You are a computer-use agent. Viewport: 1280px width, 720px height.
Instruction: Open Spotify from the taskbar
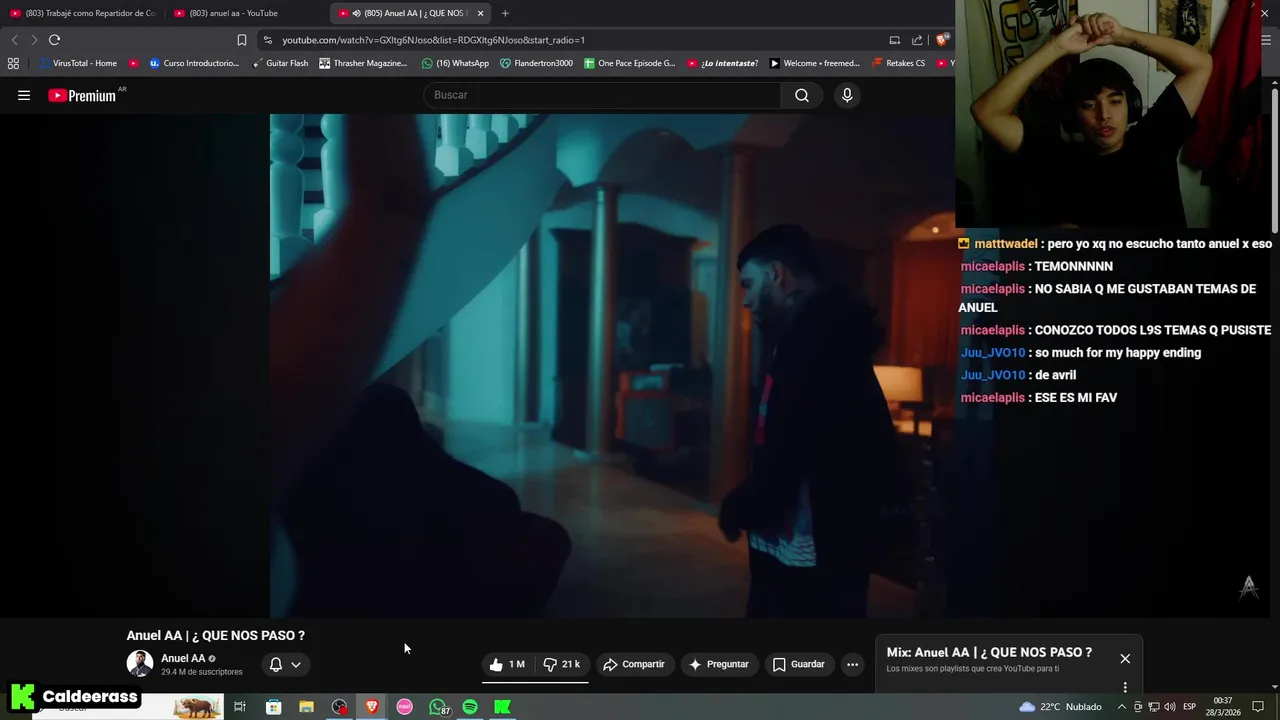(470, 707)
